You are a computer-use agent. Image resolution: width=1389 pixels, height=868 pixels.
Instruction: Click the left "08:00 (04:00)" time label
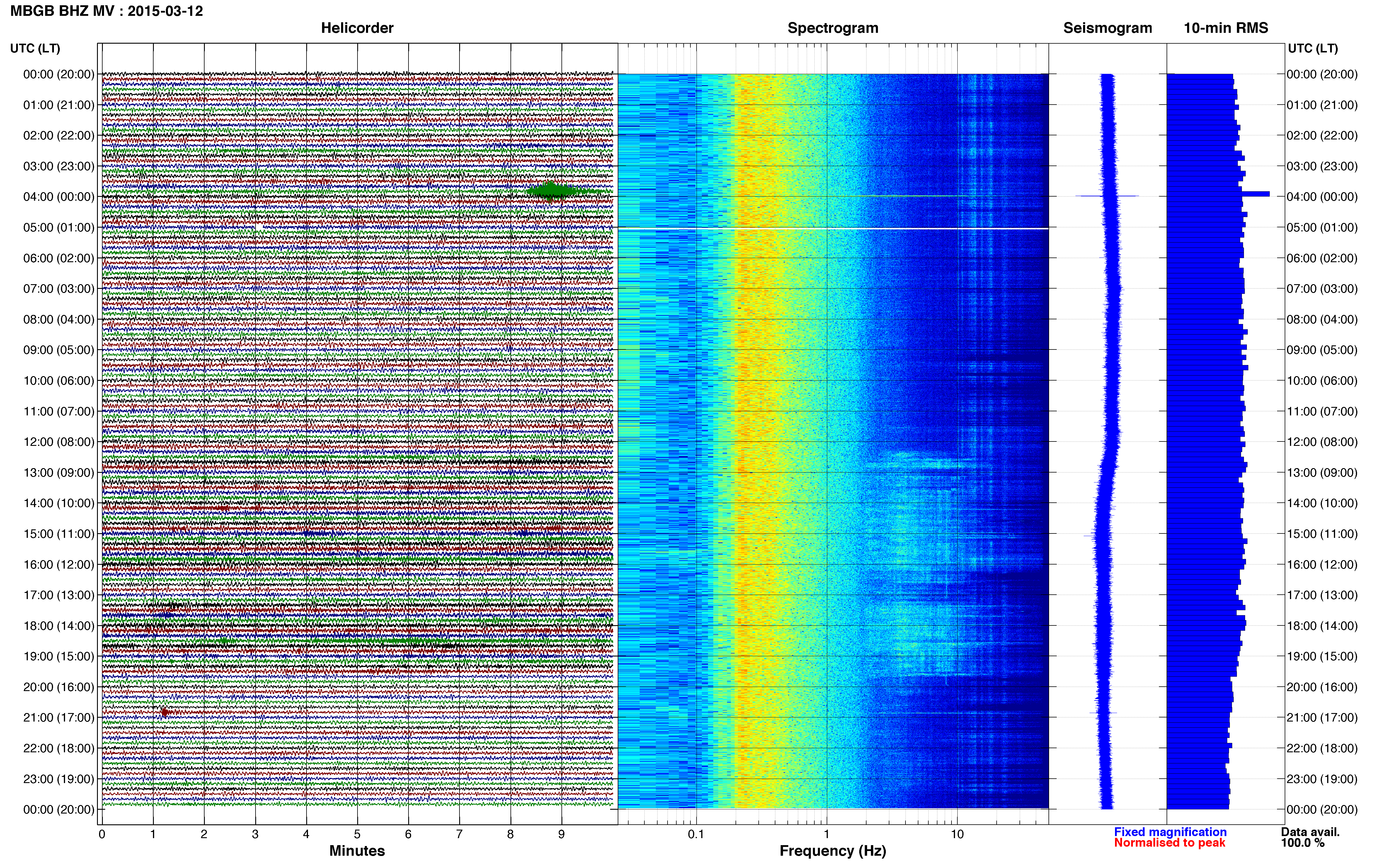tap(59, 319)
